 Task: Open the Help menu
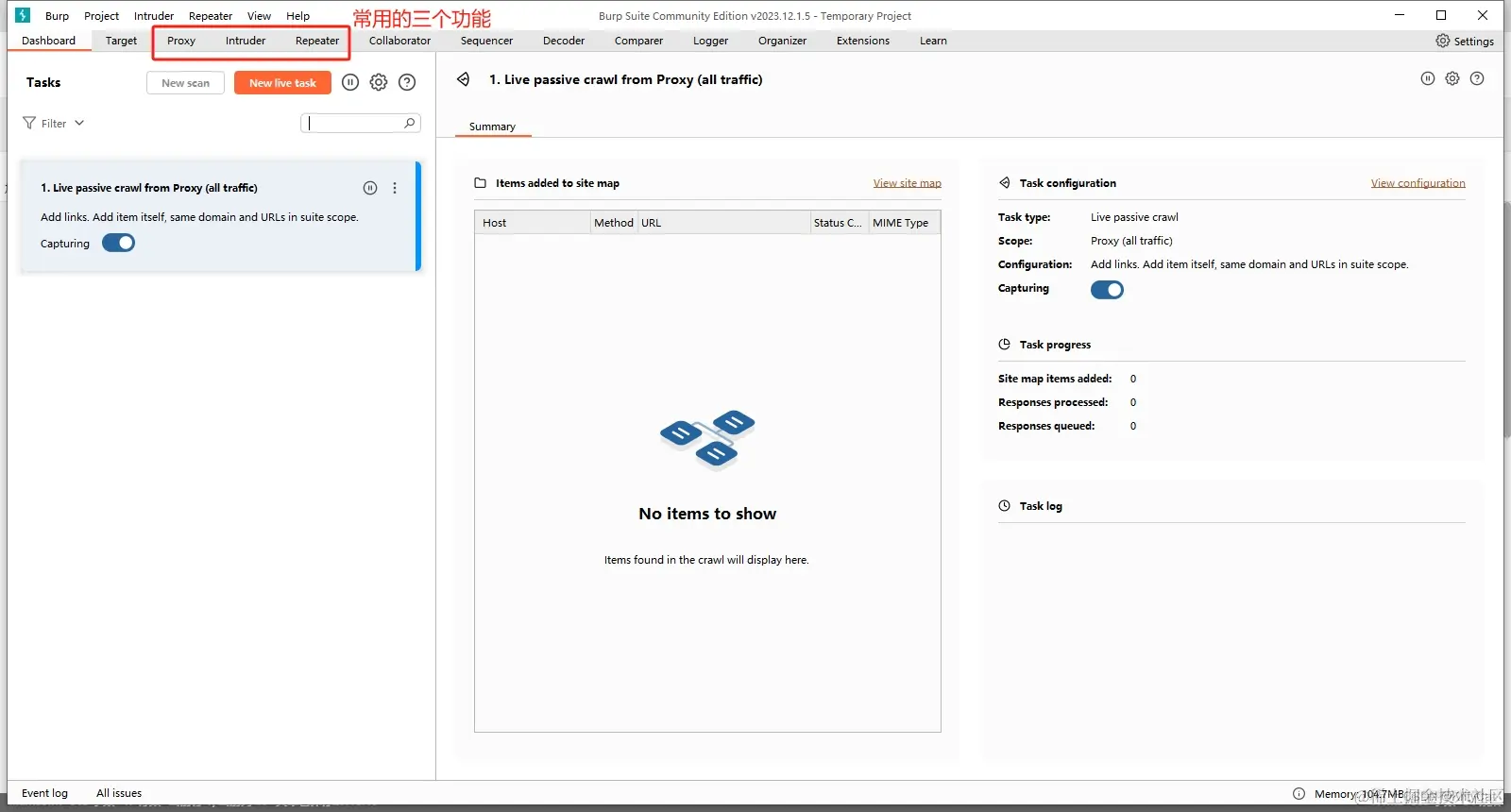click(298, 16)
